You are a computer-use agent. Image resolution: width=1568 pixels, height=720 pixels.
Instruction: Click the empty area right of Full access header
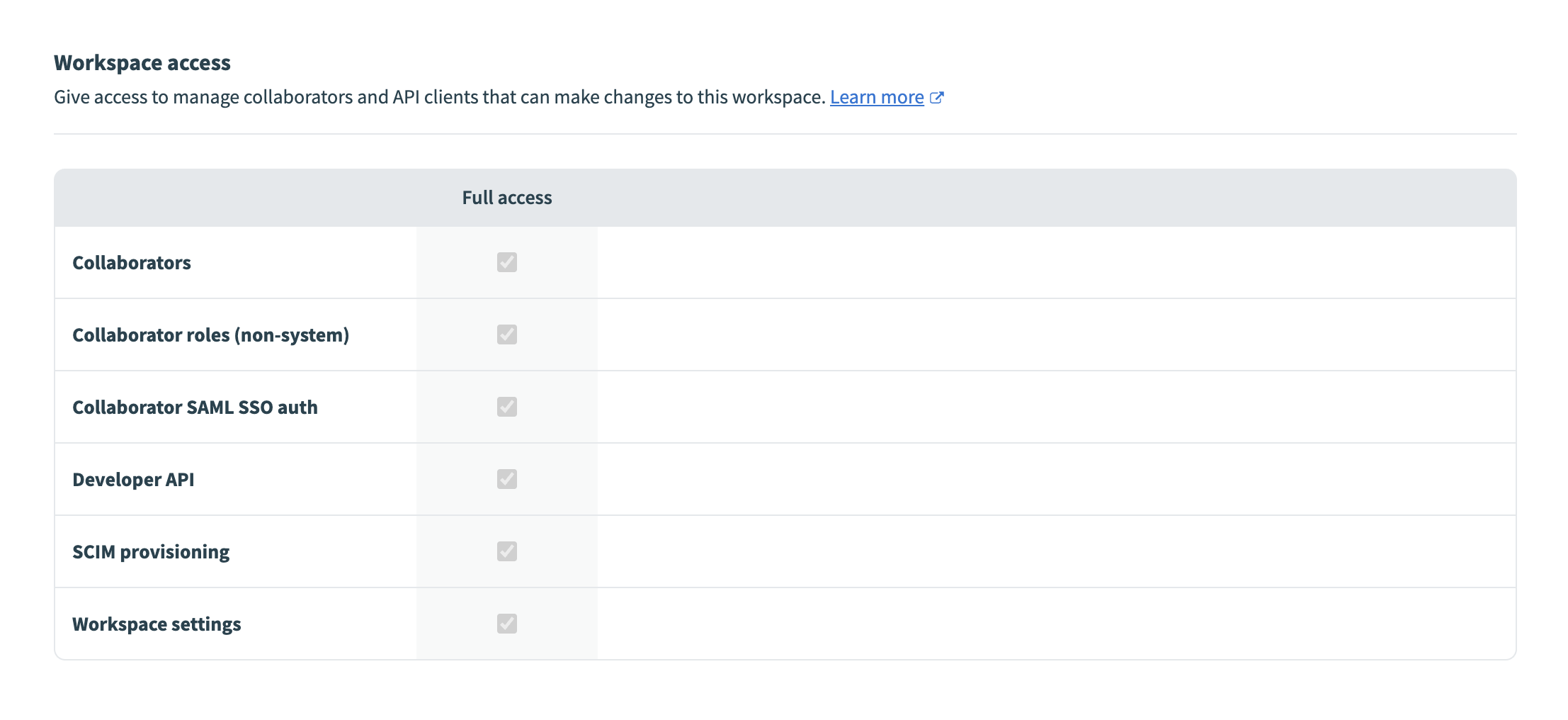point(1055,198)
